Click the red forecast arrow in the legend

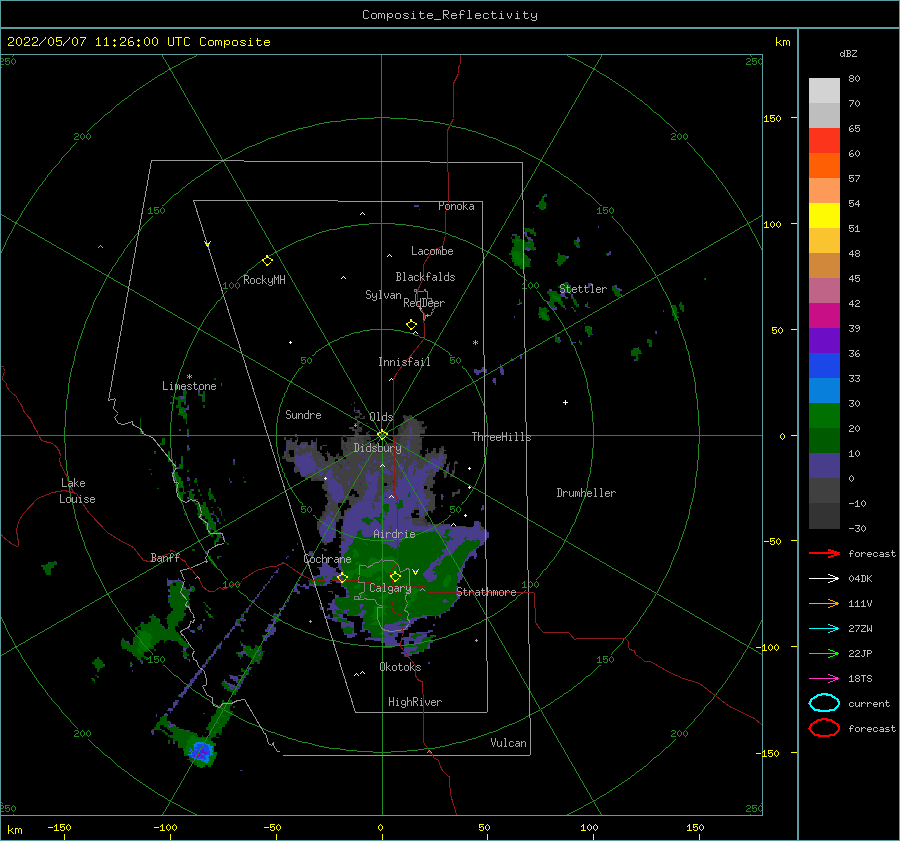pyautogui.click(x=824, y=553)
